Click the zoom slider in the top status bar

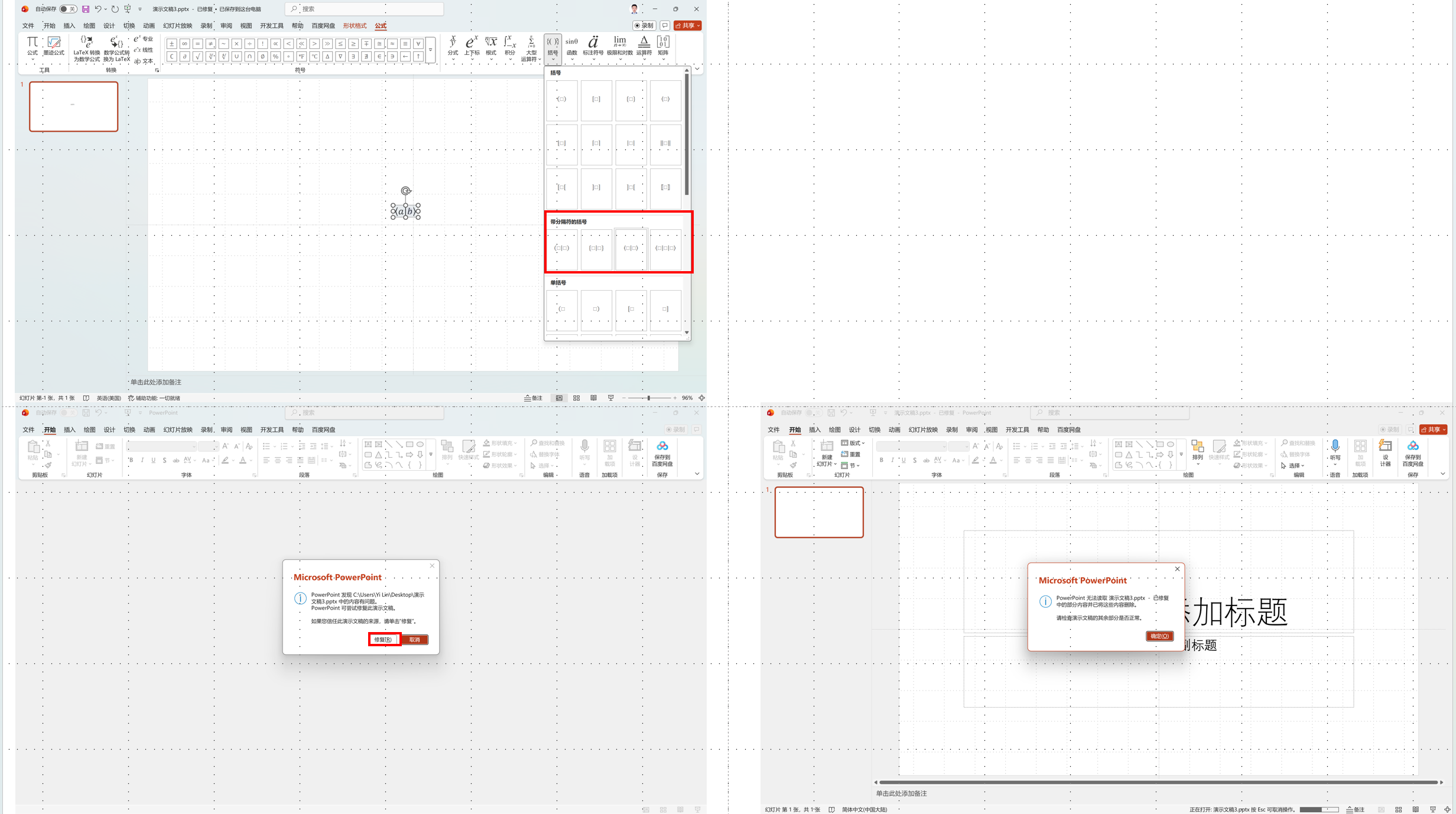coord(649,398)
